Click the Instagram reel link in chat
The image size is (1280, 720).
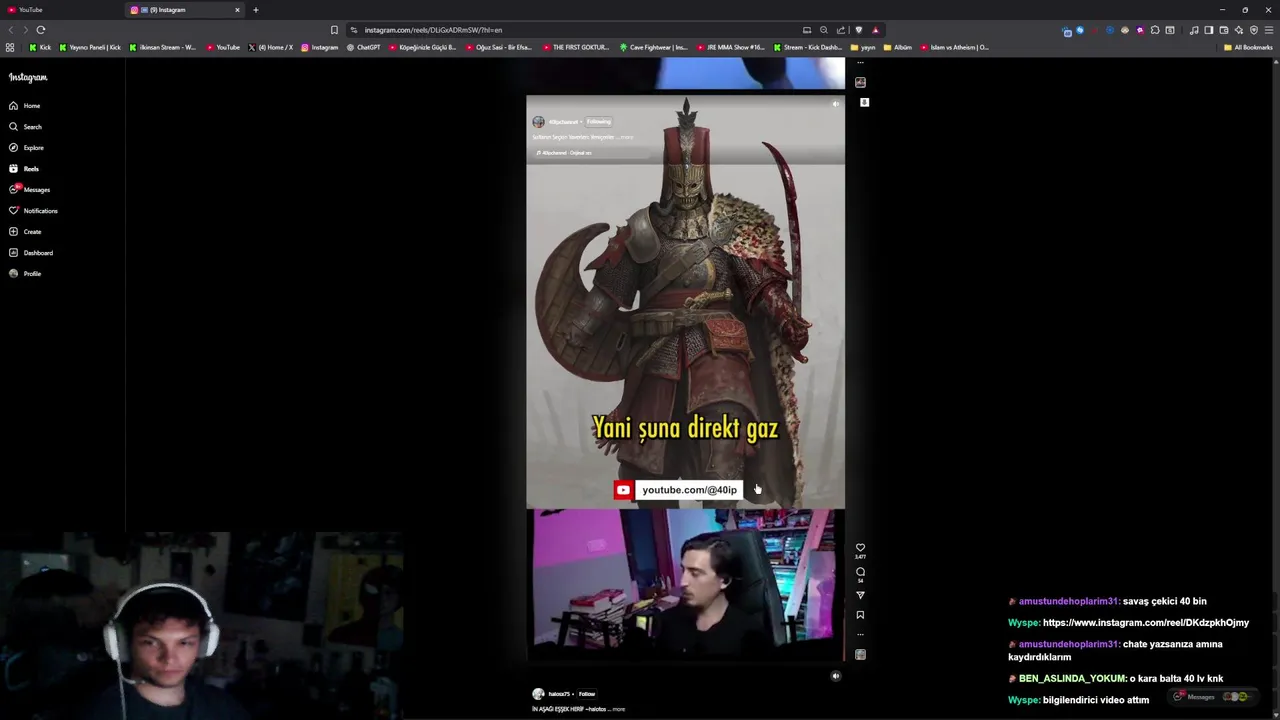tap(1146, 623)
